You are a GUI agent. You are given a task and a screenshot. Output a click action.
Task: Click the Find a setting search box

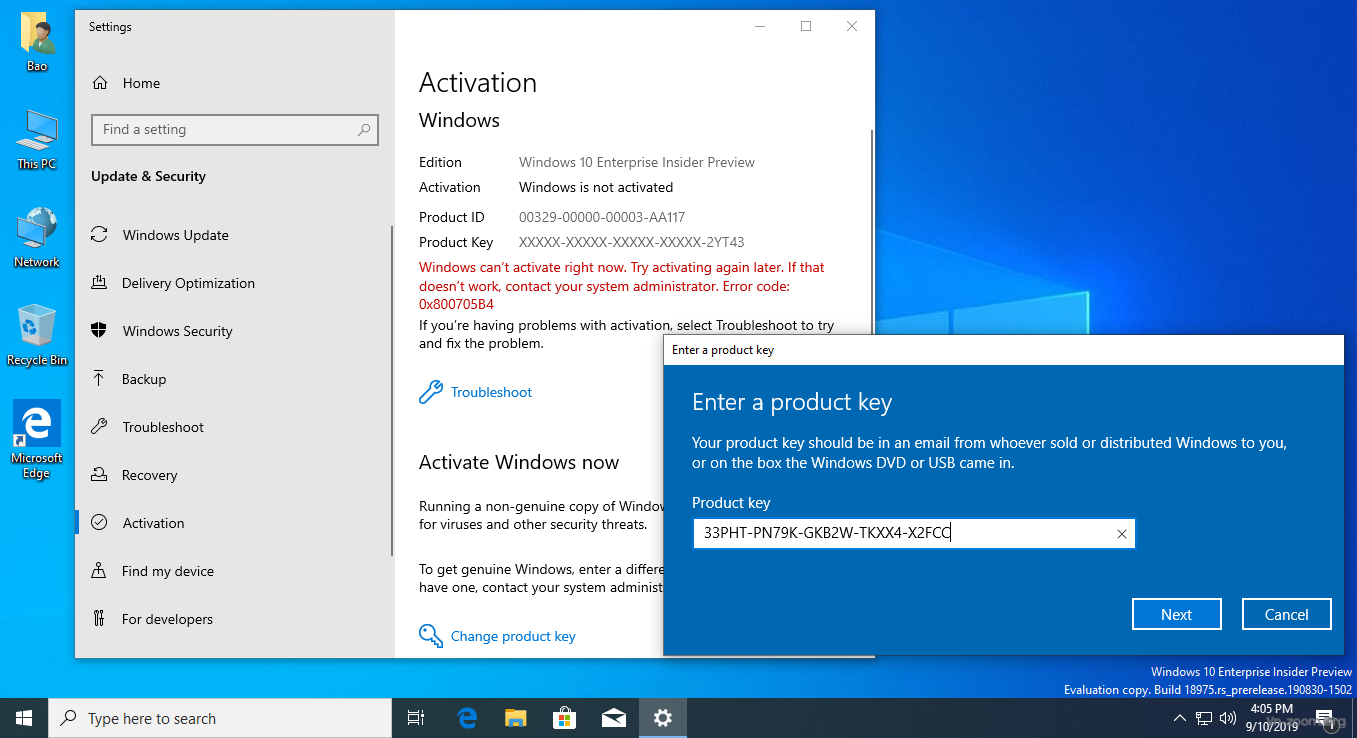pyautogui.click(x=235, y=129)
